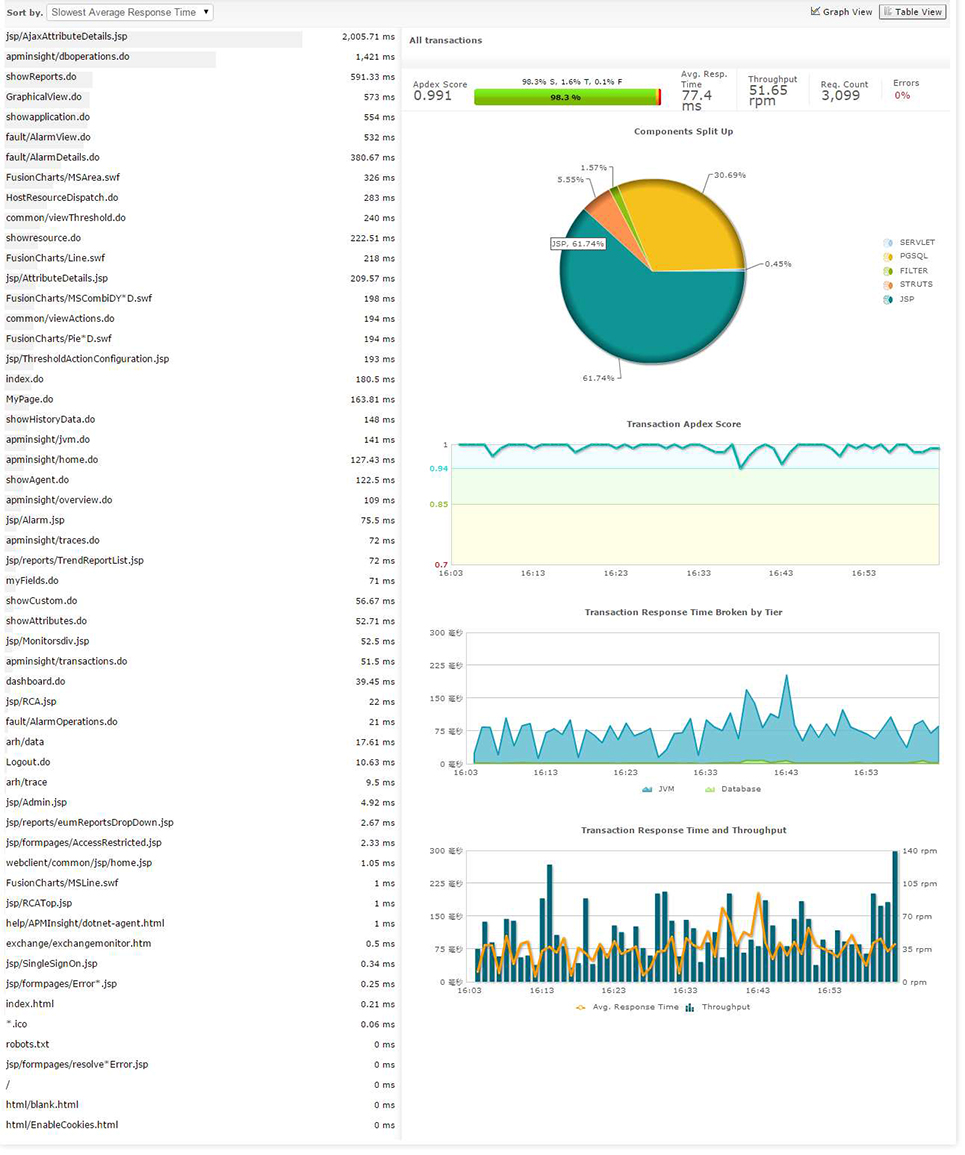
Task: Toggle the JSP legend icon
Action: (x=888, y=299)
